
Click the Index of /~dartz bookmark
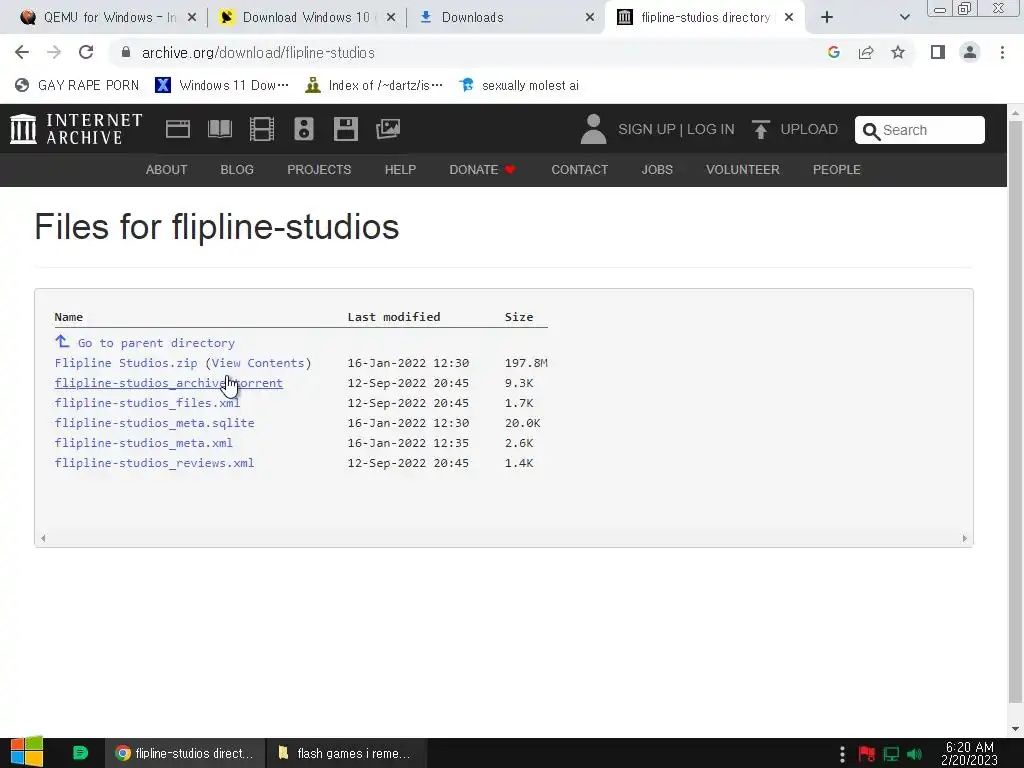(x=374, y=85)
